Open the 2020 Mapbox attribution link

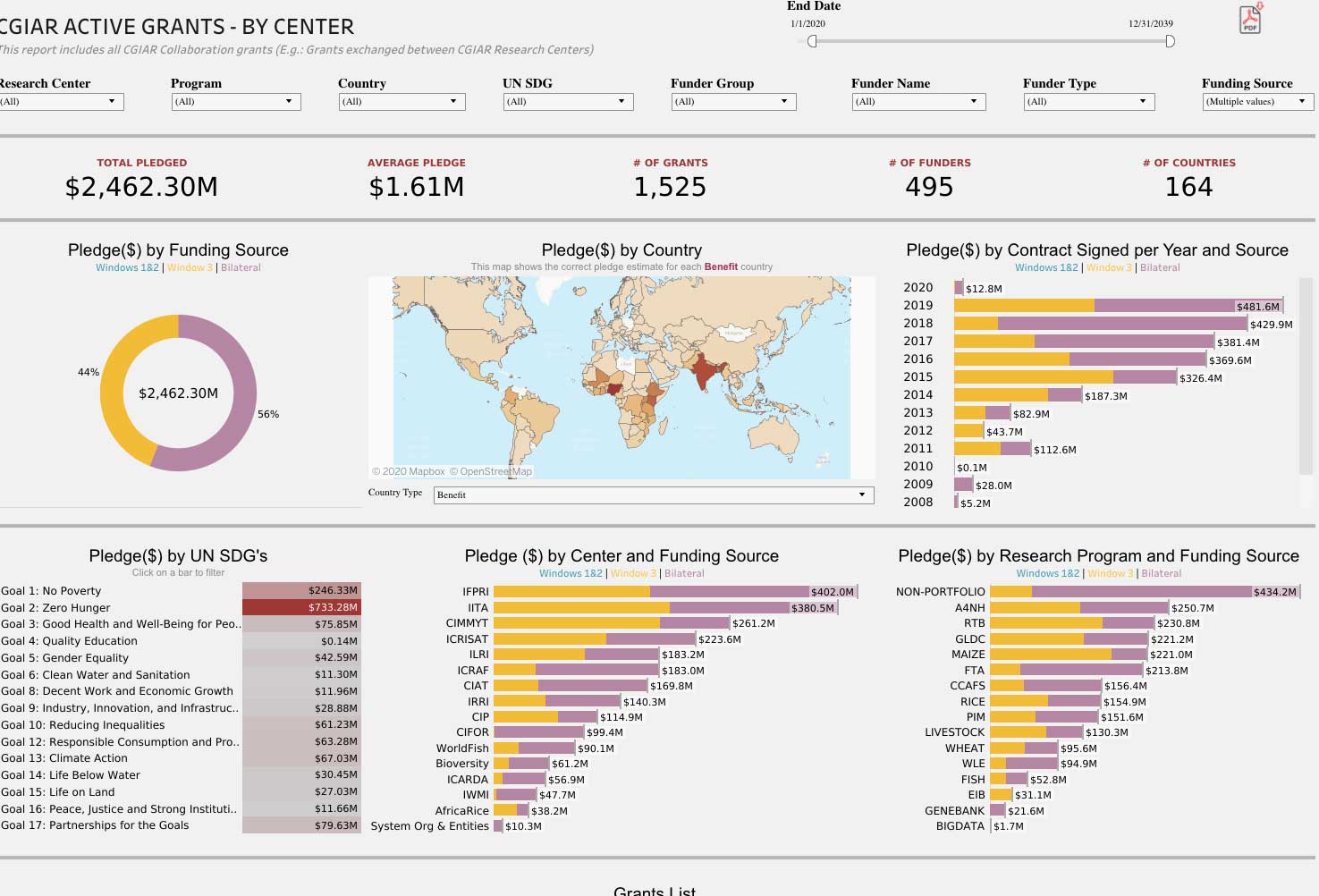coord(411,471)
